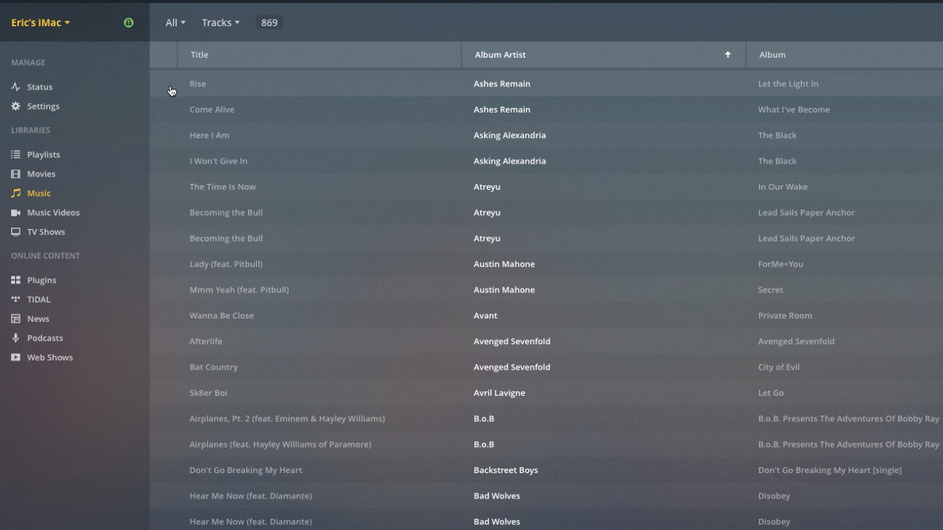
Task: Click the album Let Go
Action: click(770, 393)
